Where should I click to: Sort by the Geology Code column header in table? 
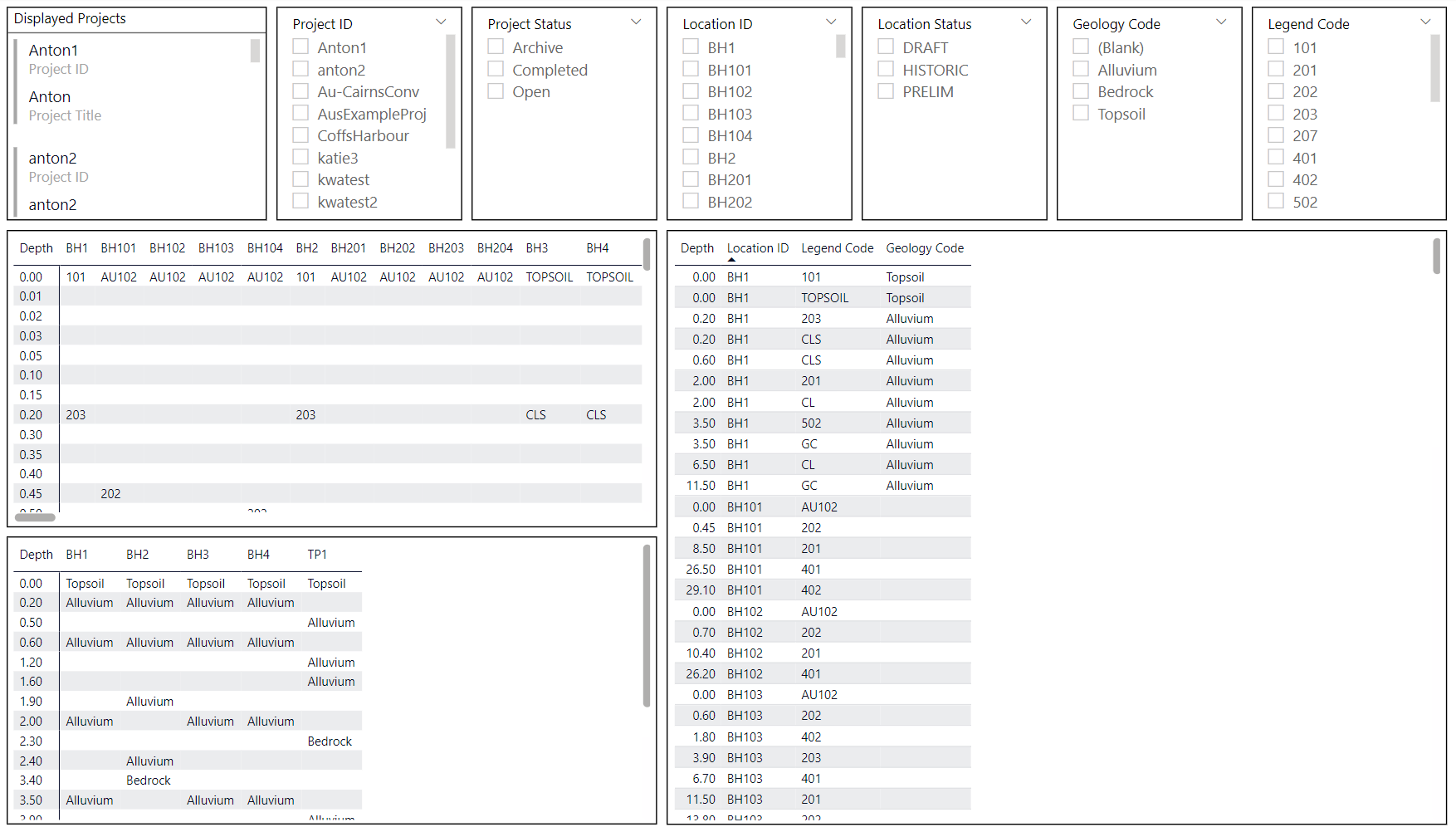925,248
